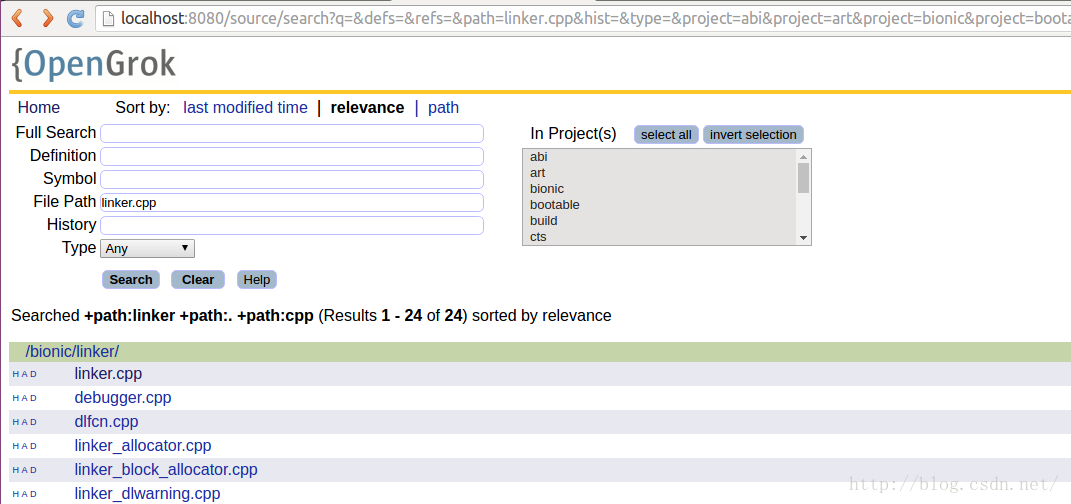The image size is (1071, 504).
Task: Click the project list scroll down arrow
Action: tap(803, 238)
